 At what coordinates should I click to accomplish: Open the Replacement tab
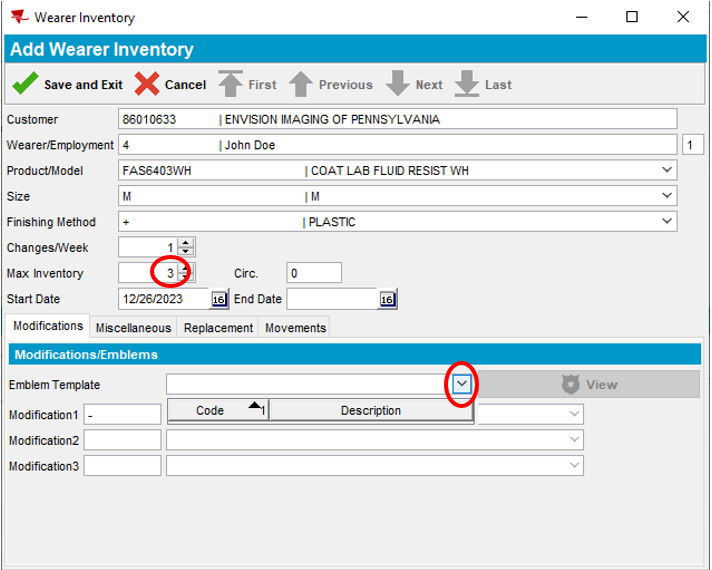pos(218,328)
